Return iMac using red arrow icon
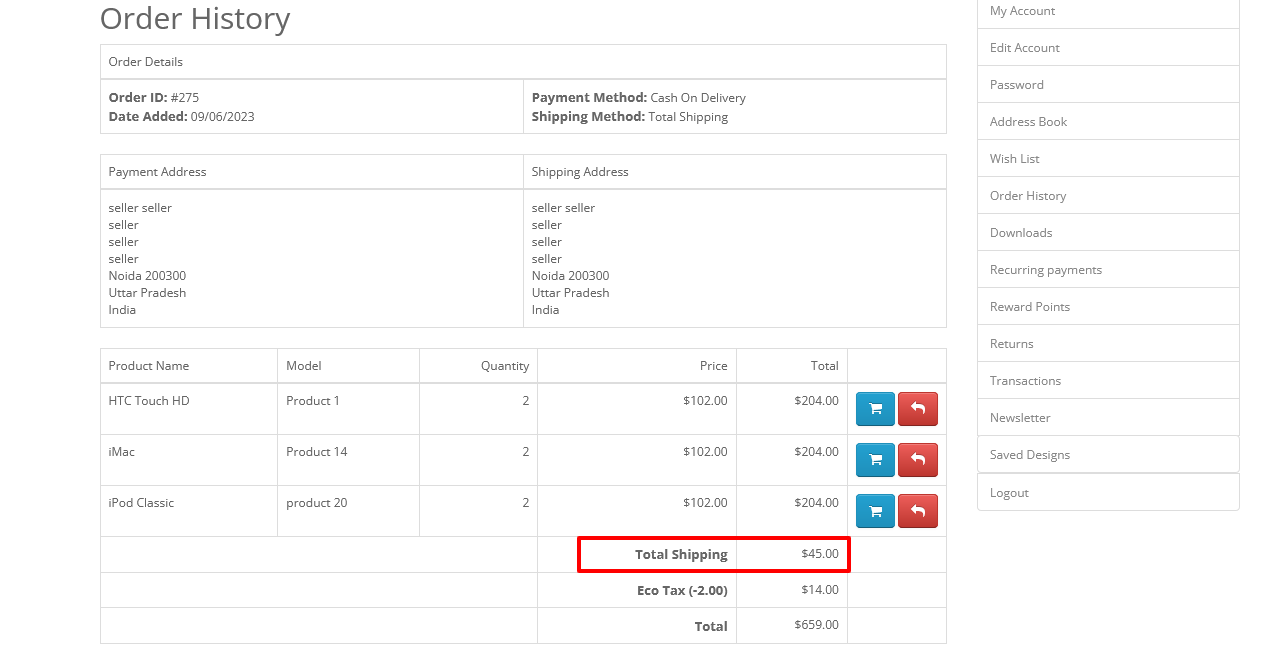The height and width of the screenshot is (671, 1288). pyautogui.click(x=918, y=460)
